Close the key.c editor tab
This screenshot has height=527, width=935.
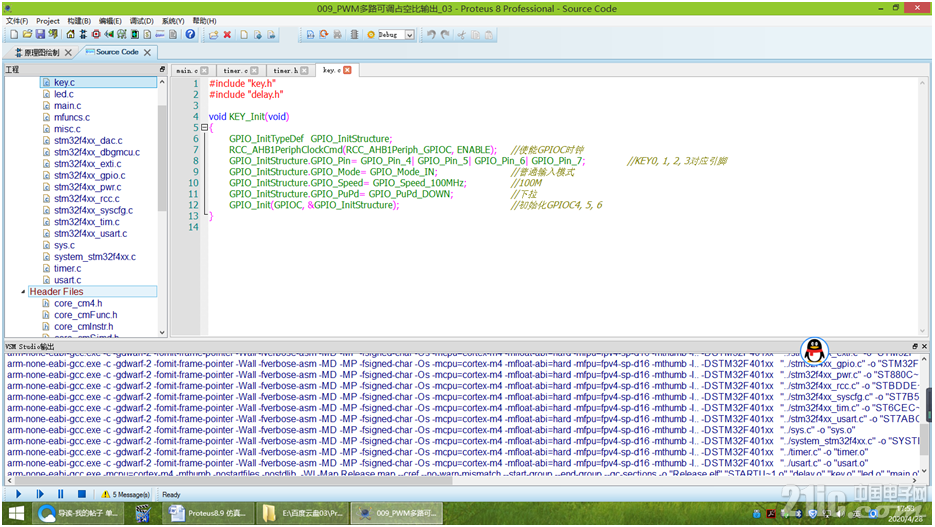(347, 70)
